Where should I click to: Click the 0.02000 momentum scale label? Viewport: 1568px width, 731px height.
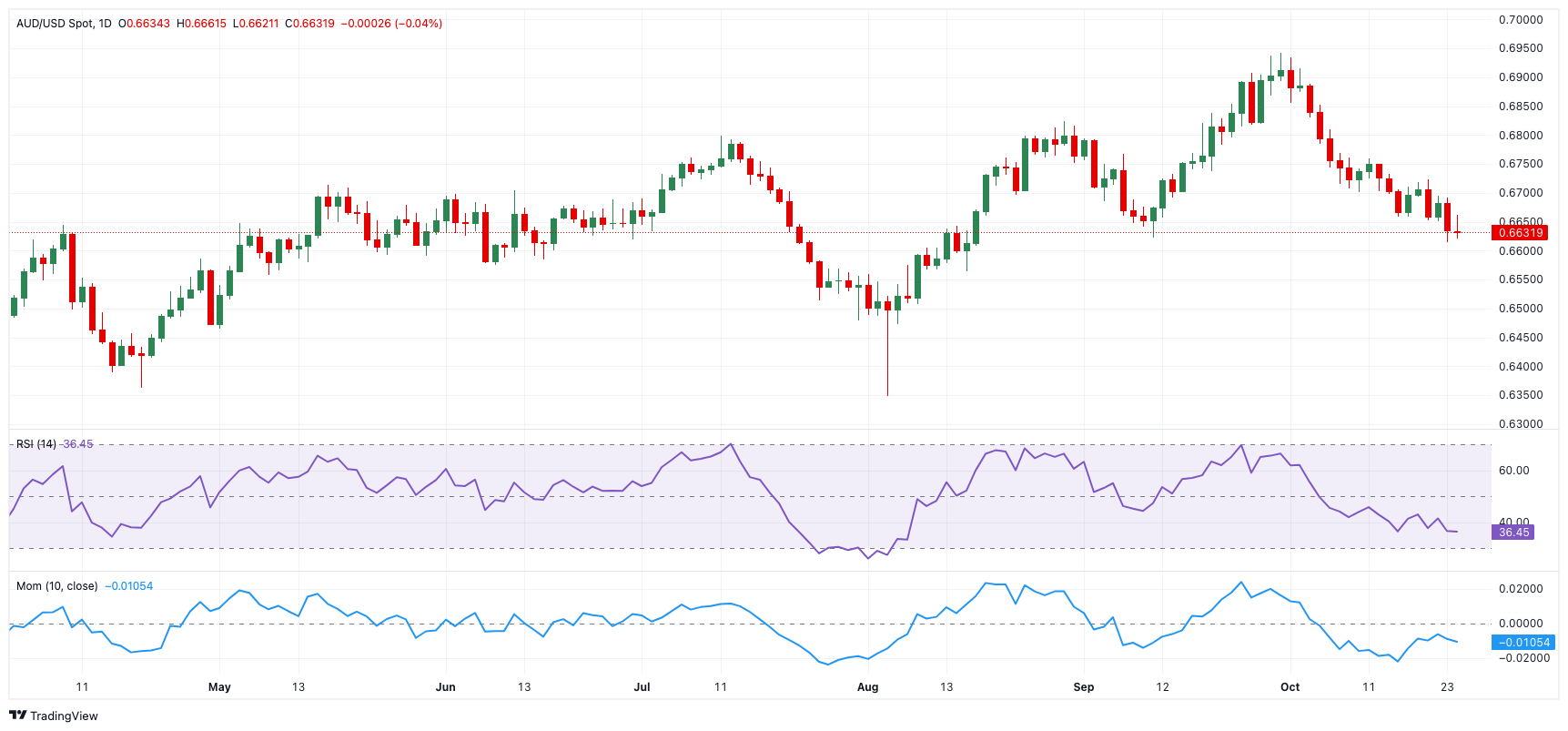click(1521, 589)
